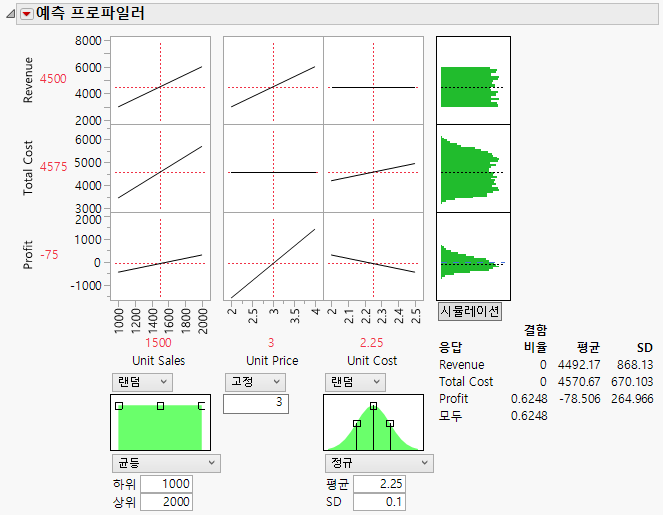The width and height of the screenshot is (663, 515).
Task: Click the 평균 field containing 2.25
Action: tap(379, 484)
